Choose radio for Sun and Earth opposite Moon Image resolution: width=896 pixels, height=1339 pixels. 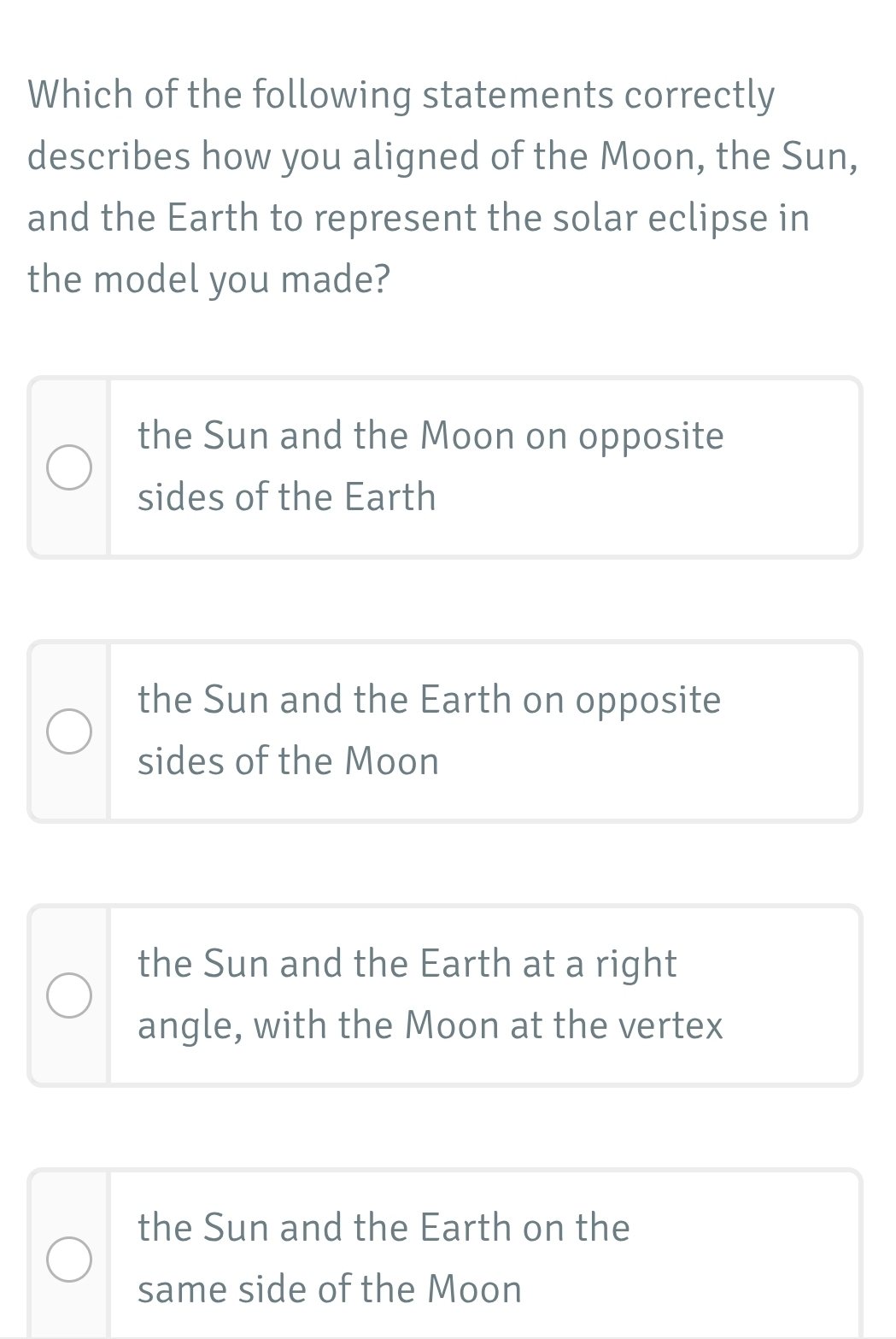pos(69,731)
